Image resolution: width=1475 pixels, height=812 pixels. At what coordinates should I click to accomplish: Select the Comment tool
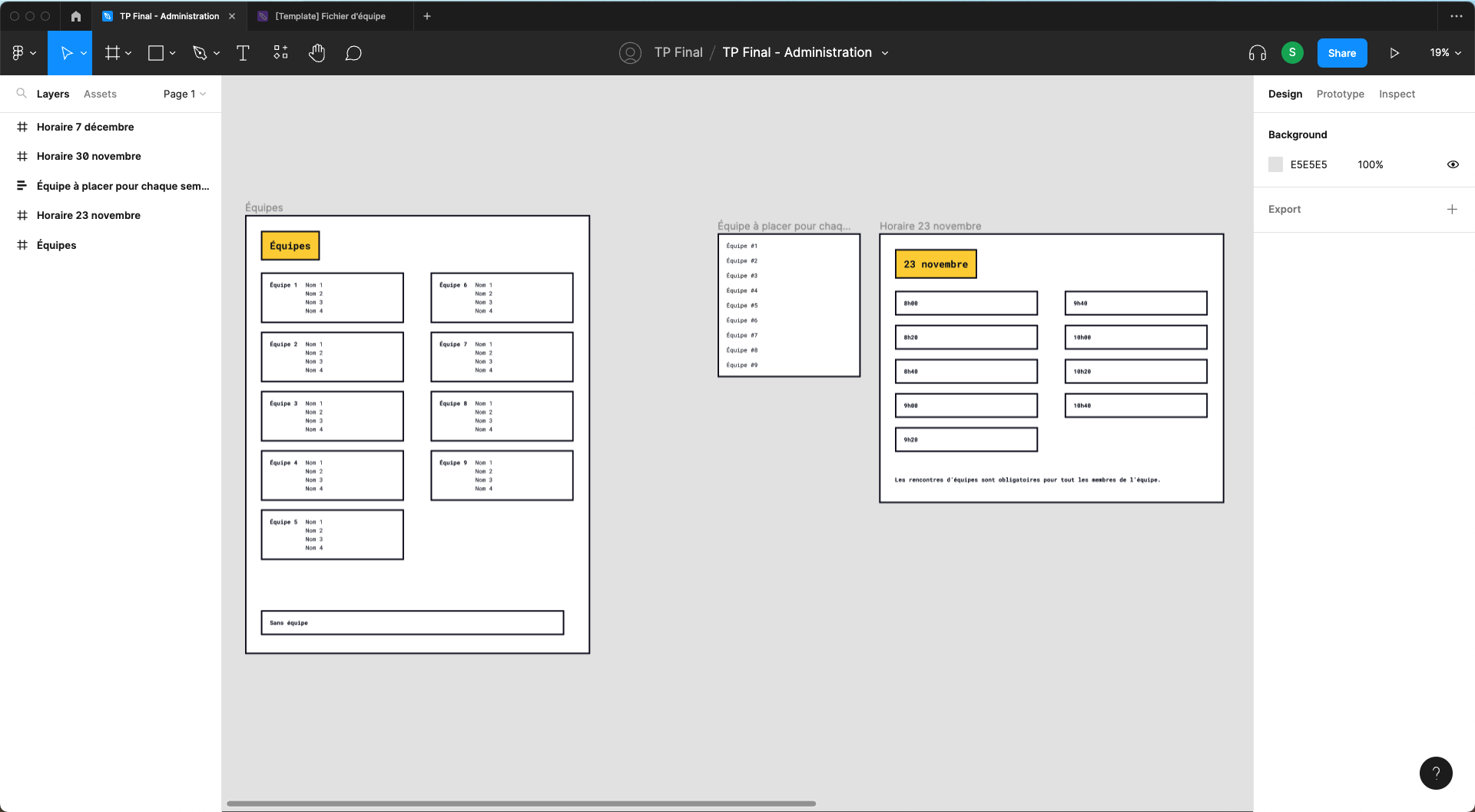353,53
